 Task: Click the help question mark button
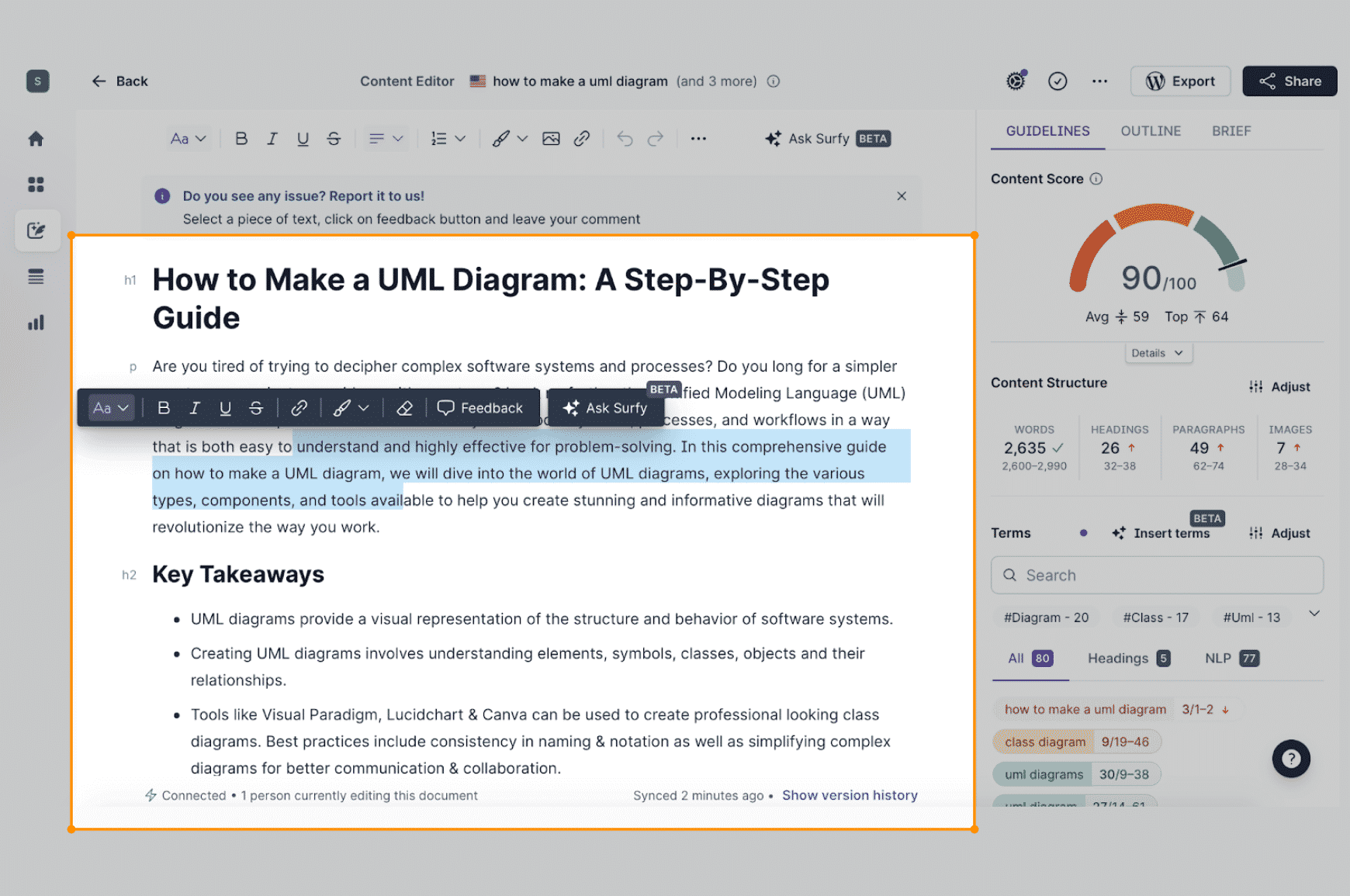click(x=1290, y=758)
